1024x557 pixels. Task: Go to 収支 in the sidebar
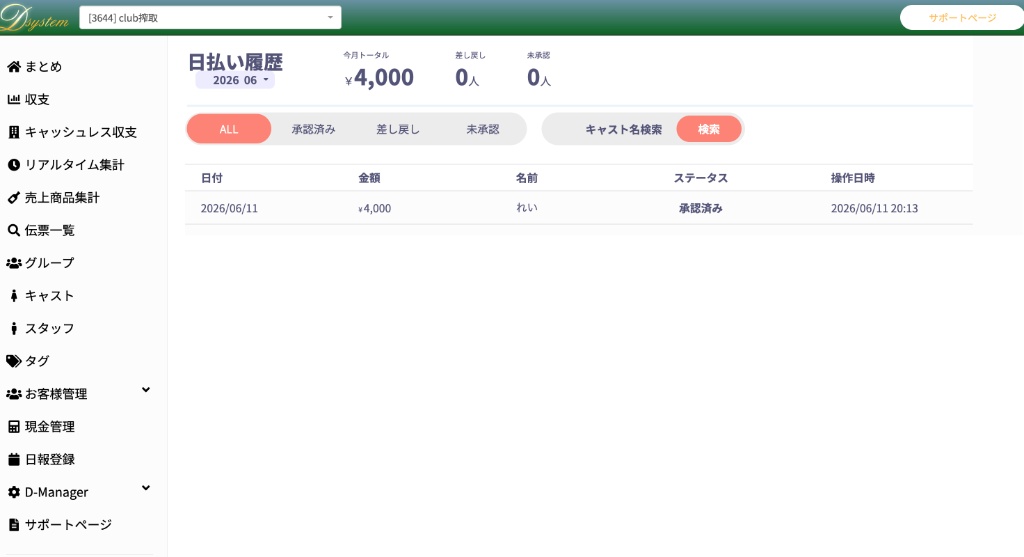tap(37, 99)
